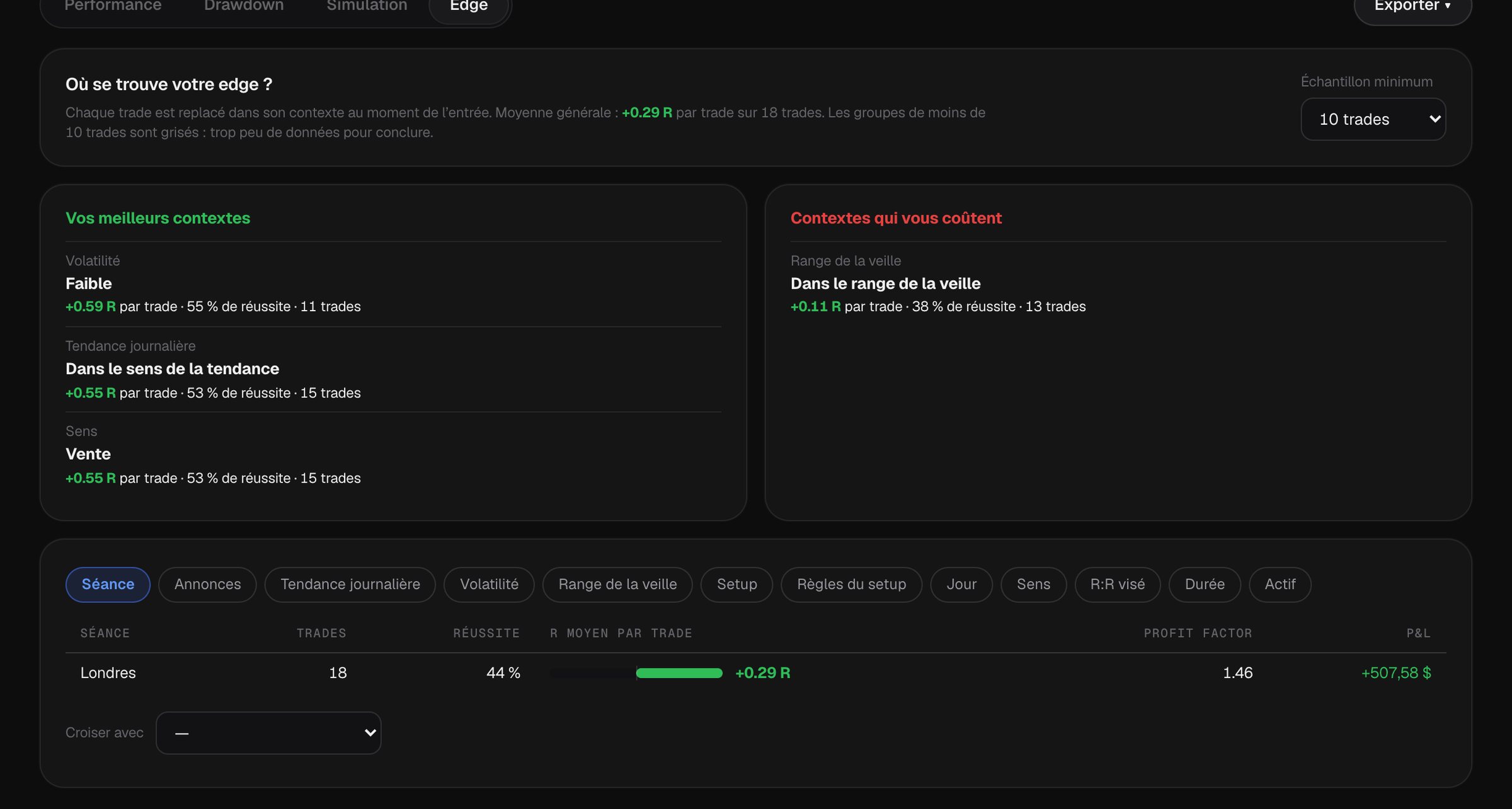Choose the Tendance journalière filter
1512x809 pixels.
pos(350,584)
